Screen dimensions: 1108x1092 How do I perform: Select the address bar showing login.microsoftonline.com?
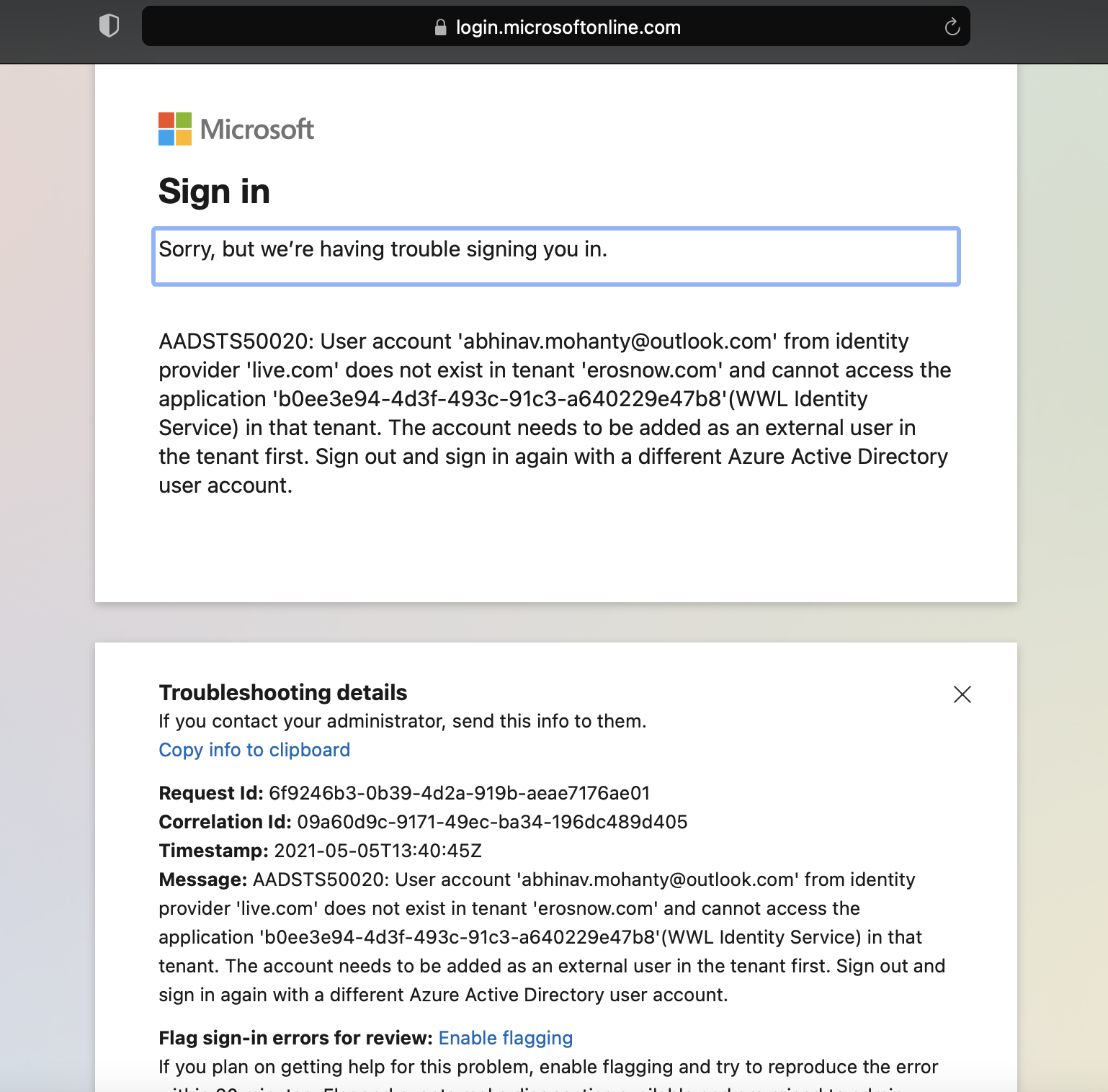[x=568, y=27]
